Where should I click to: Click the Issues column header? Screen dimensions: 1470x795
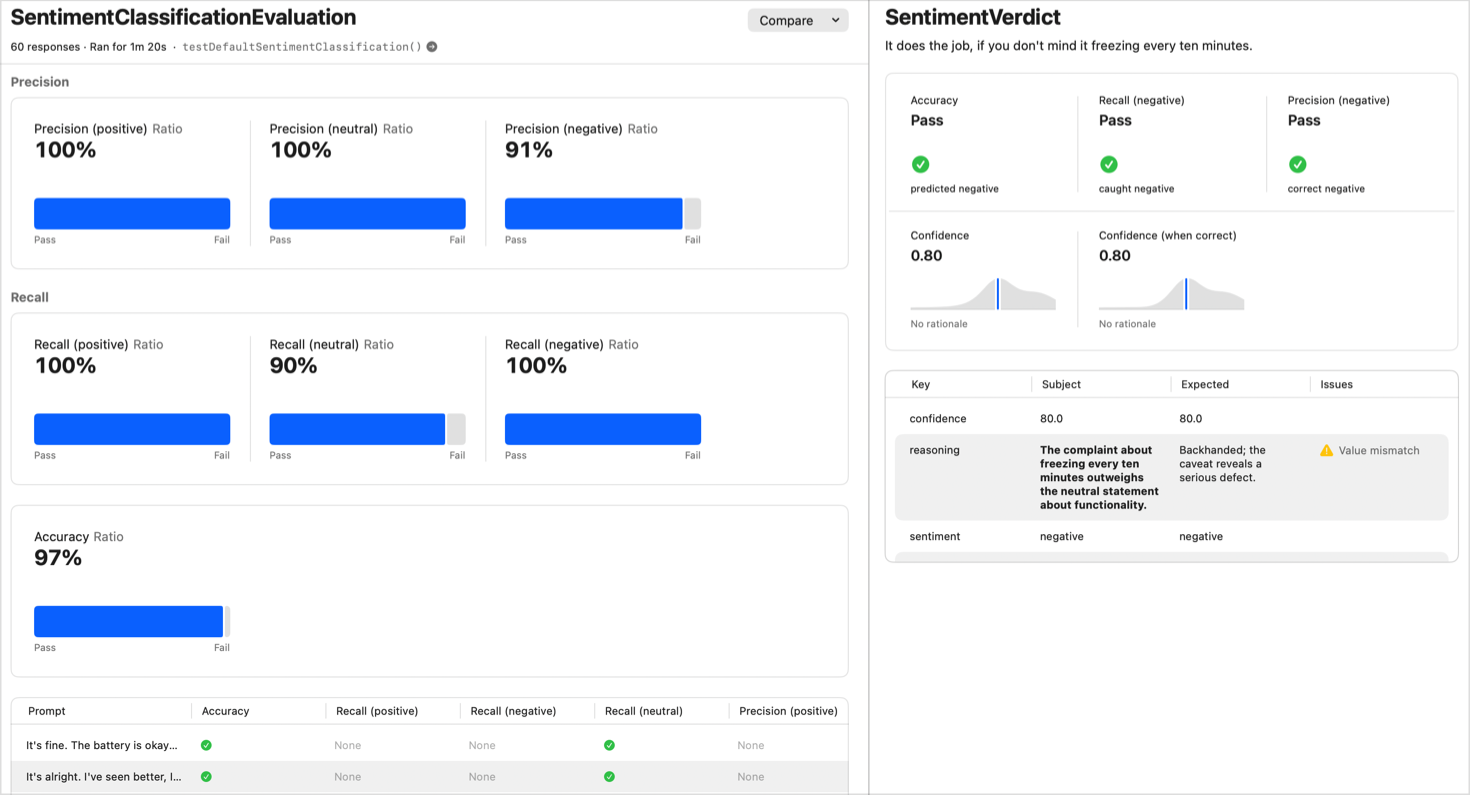(x=1336, y=384)
